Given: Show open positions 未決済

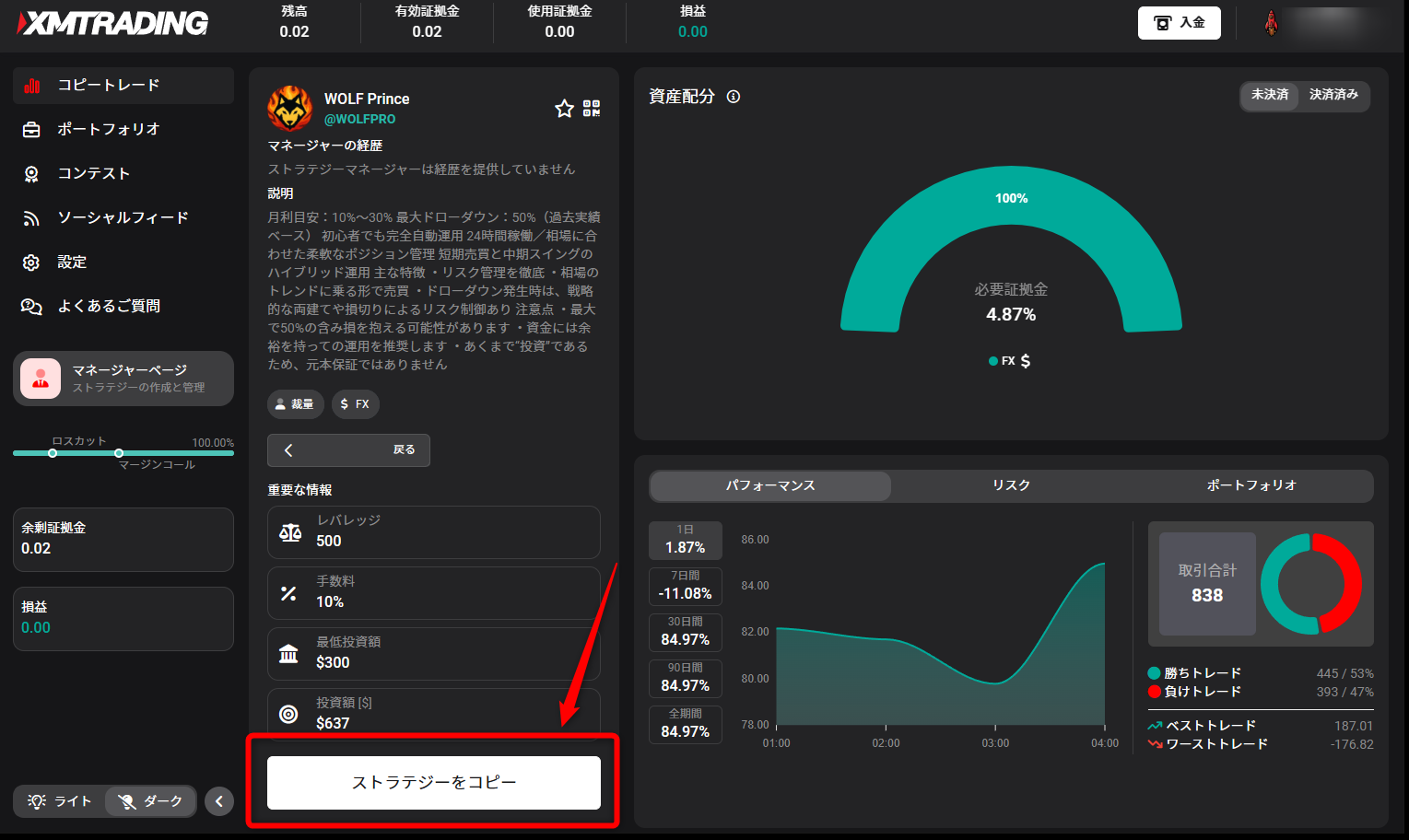Looking at the screenshot, I should (1270, 95).
